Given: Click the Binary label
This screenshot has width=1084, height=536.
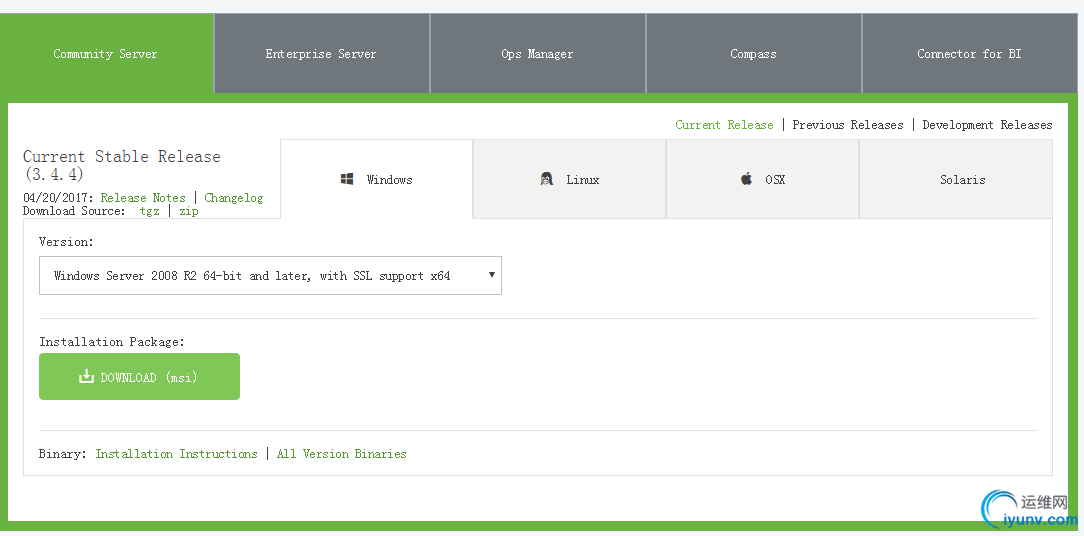Looking at the screenshot, I should 63,454.
